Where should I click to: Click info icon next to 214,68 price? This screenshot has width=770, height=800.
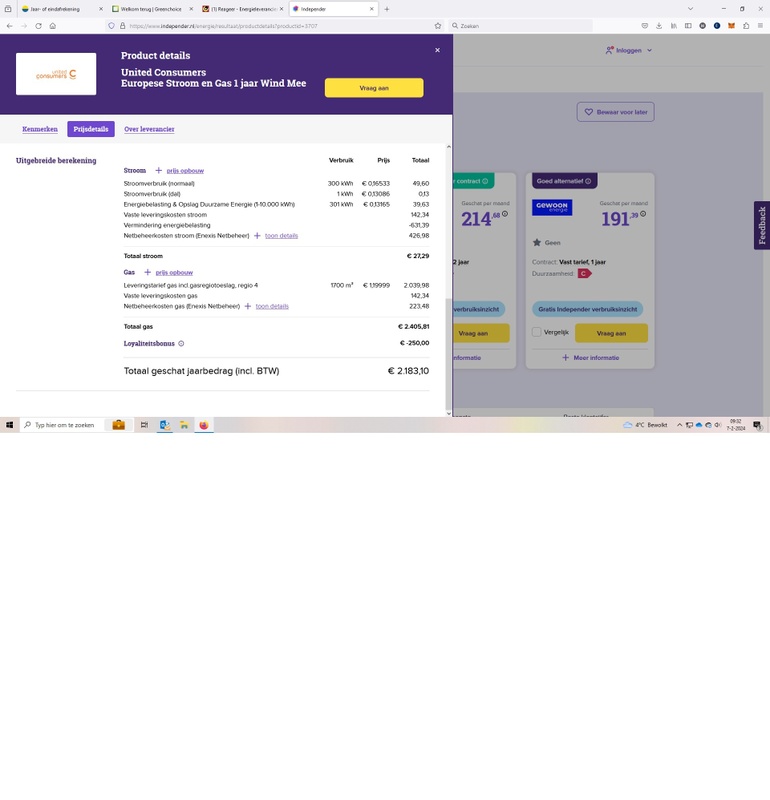505,214
